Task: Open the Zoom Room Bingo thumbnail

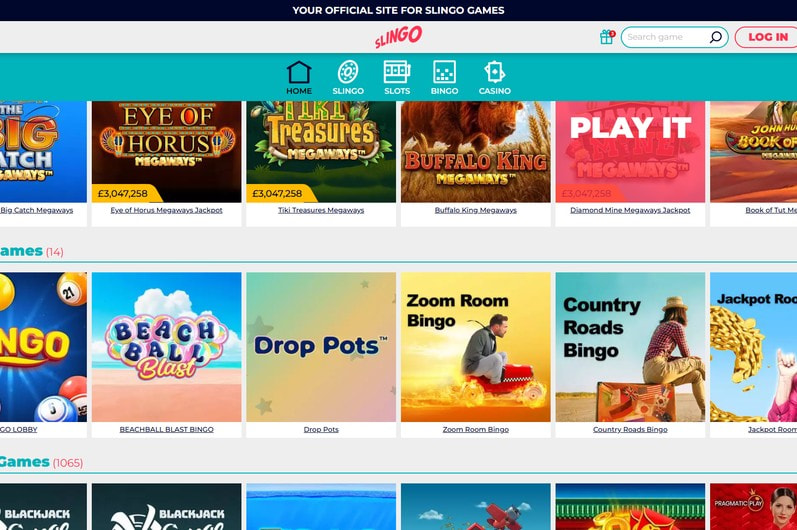Action: 476,347
